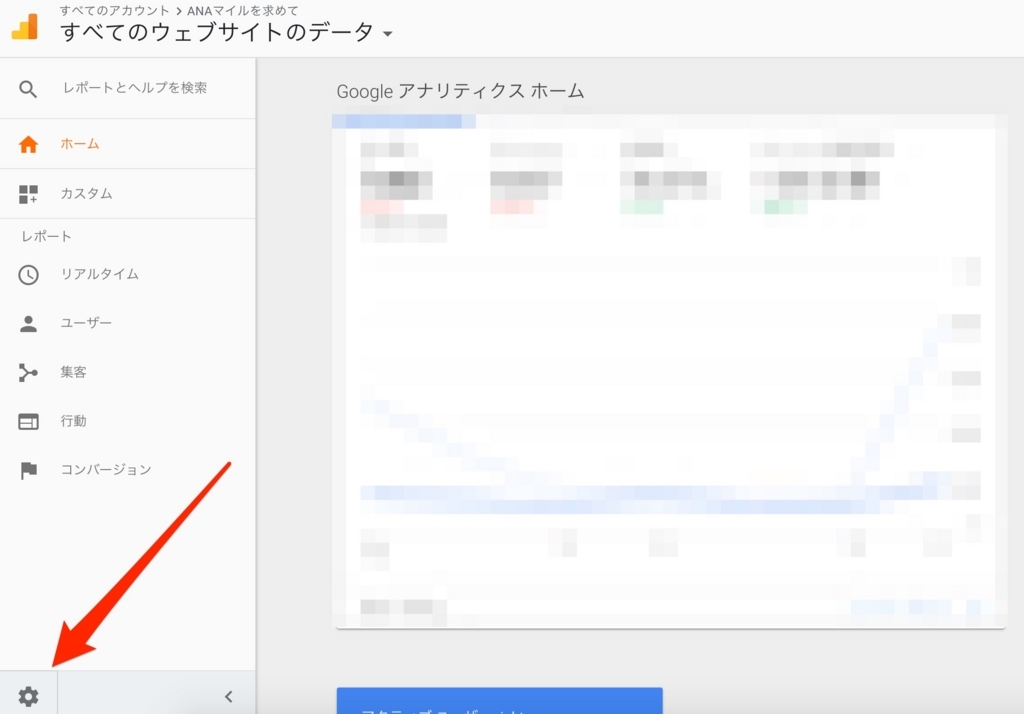
Task: Click the Google Analytics logo icon
Action: click(x=25, y=27)
